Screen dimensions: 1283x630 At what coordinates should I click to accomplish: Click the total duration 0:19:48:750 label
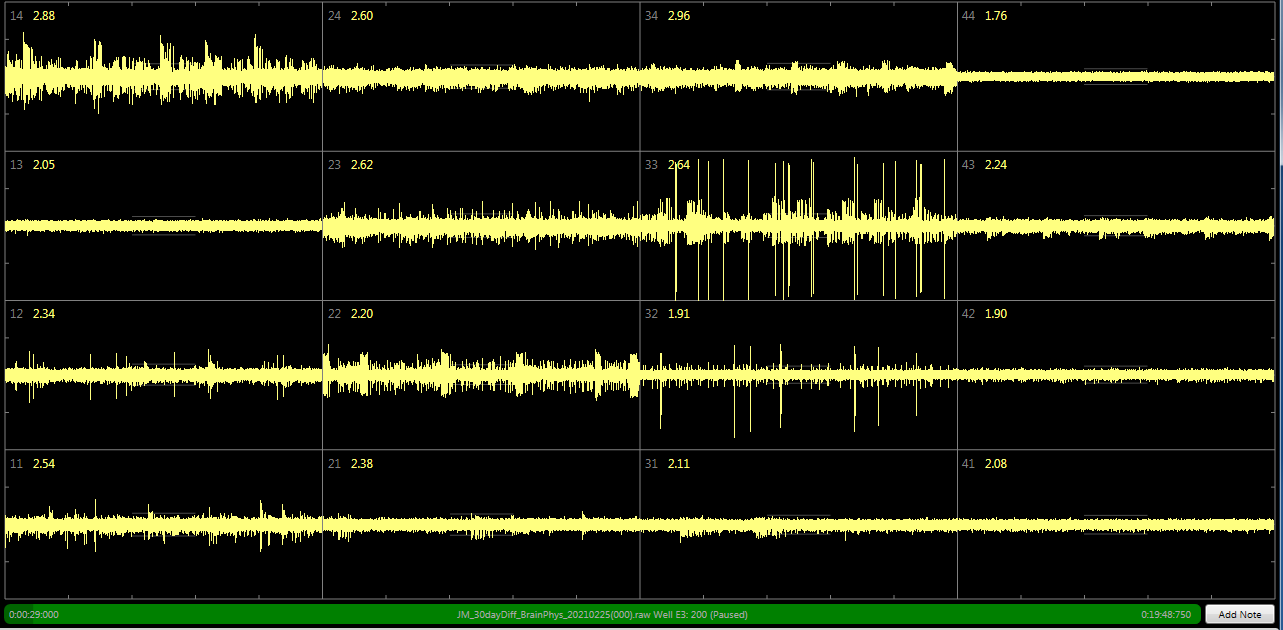click(1165, 614)
